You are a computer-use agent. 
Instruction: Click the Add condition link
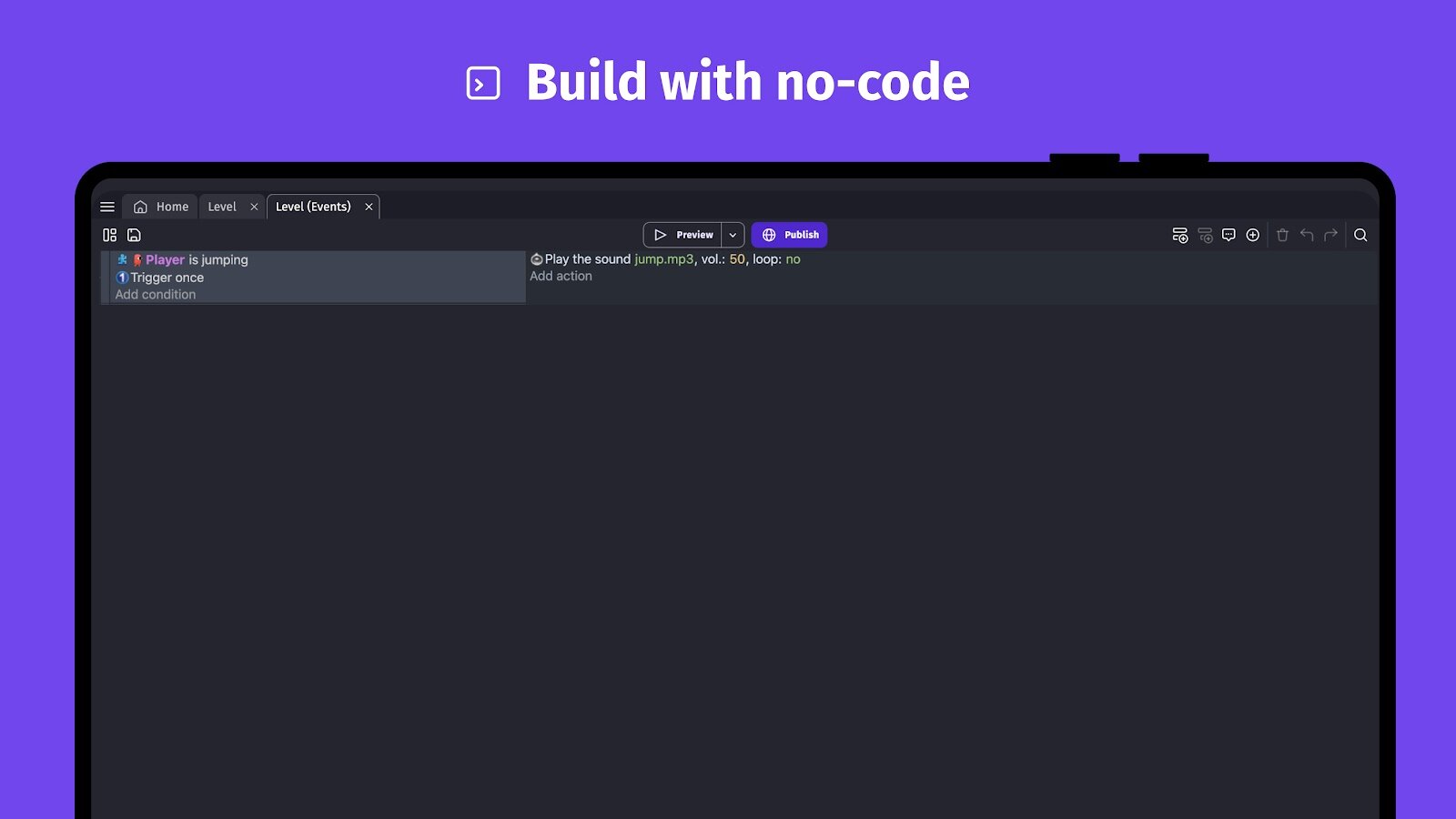[156, 294]
